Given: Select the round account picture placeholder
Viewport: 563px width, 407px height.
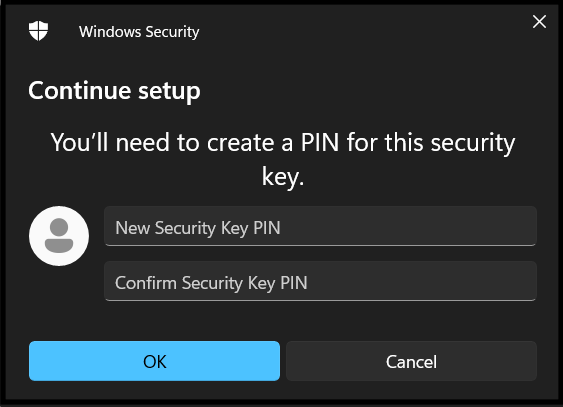Looking at the screenshot, I should tap(59, 236).
